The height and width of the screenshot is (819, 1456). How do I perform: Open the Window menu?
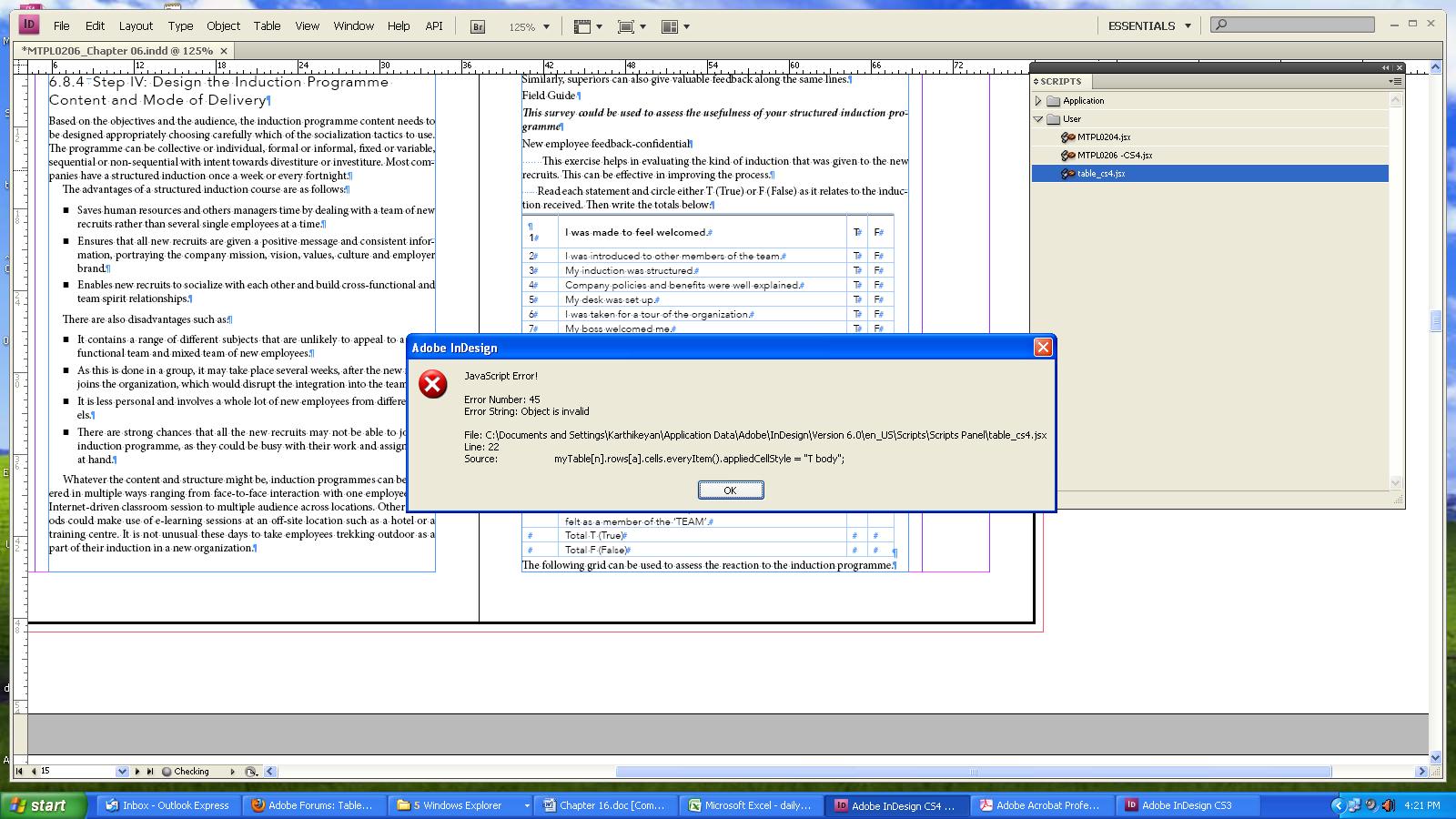tap(353, 25)
